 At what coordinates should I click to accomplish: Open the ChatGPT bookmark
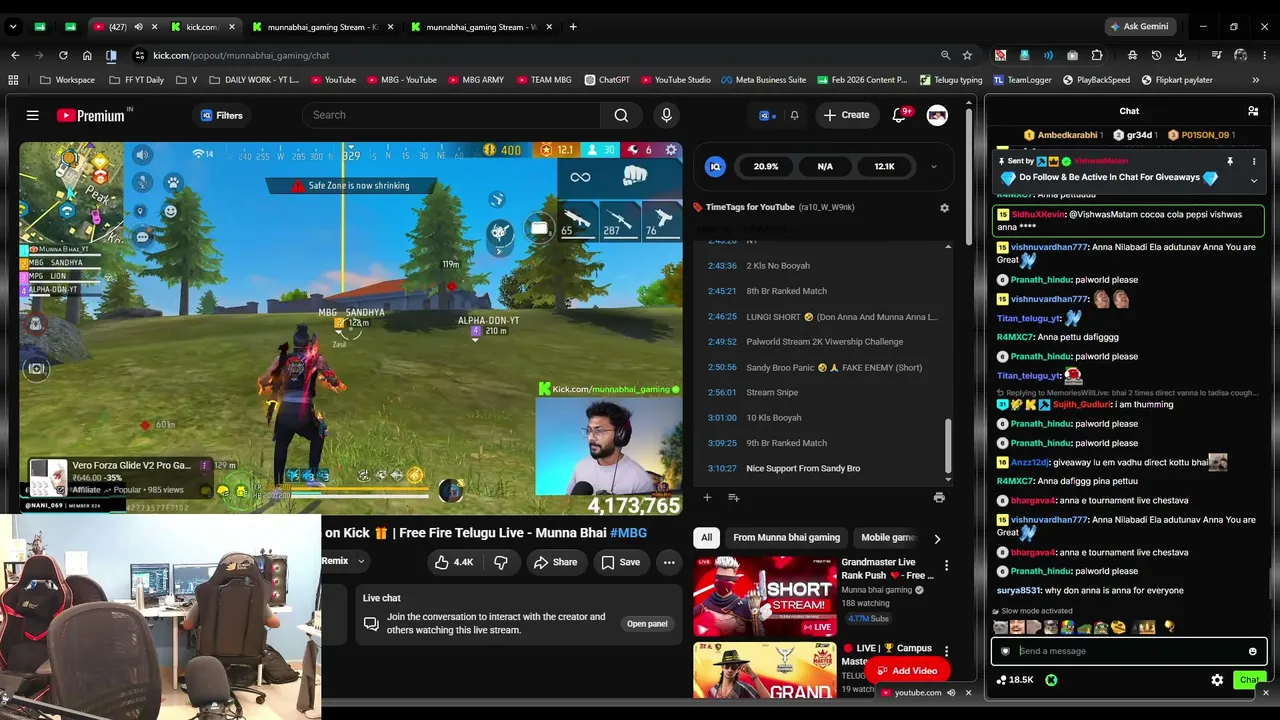(606, 80)
